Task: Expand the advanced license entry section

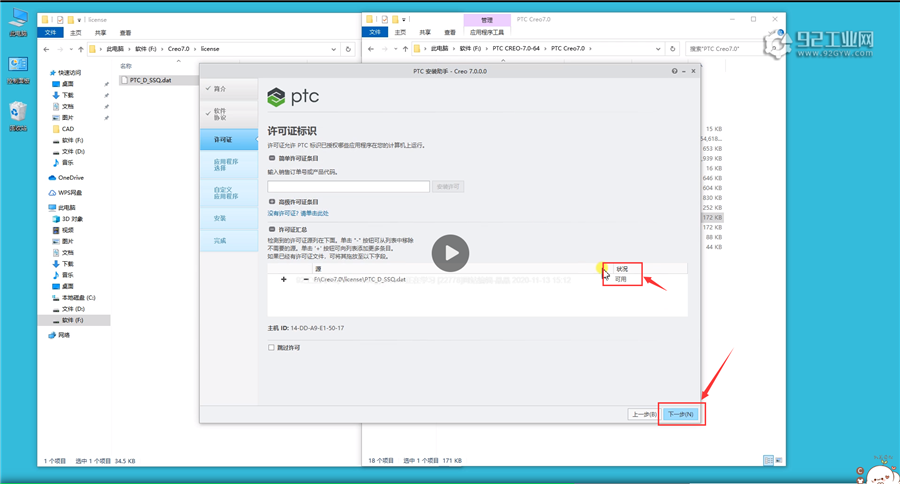Action: click(x=272, y=202)
